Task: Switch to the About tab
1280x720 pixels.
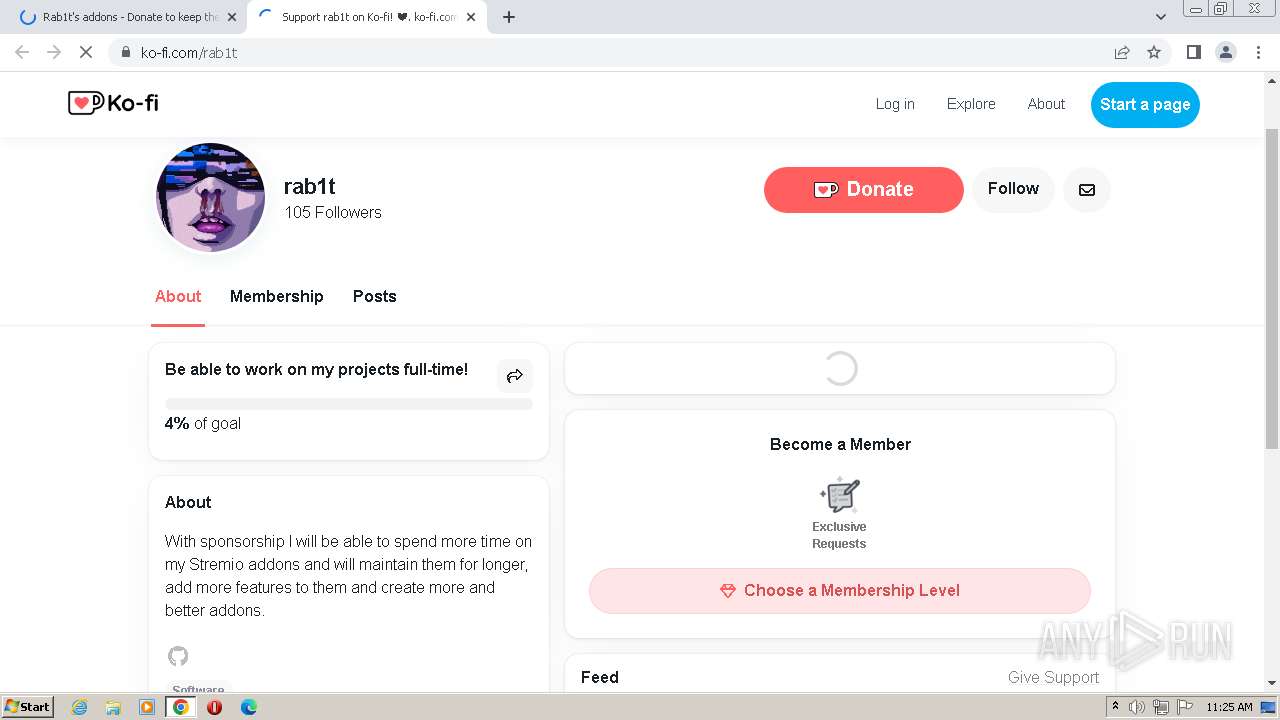Action: [x=178, y=296]
